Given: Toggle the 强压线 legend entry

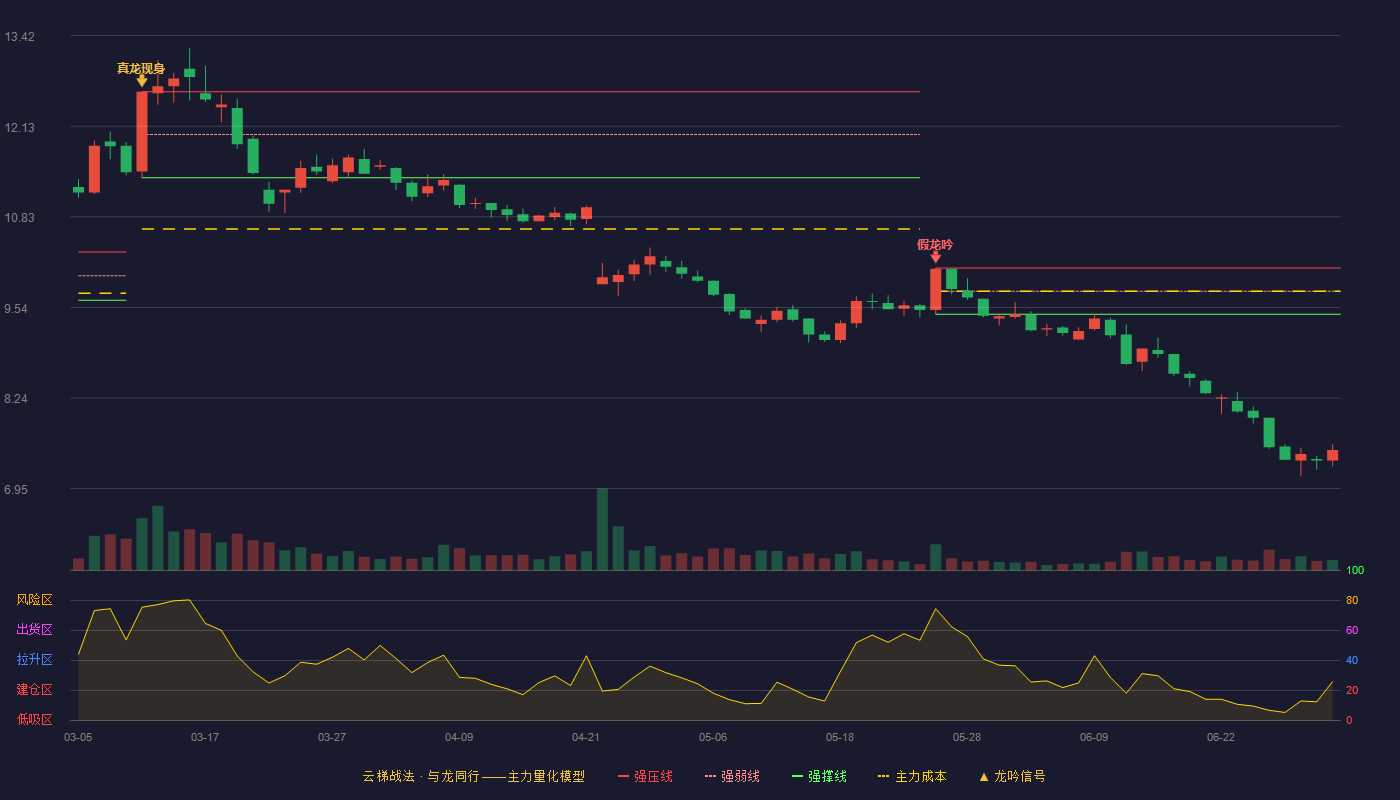Looking at the screenshot, I should [645, 776].
